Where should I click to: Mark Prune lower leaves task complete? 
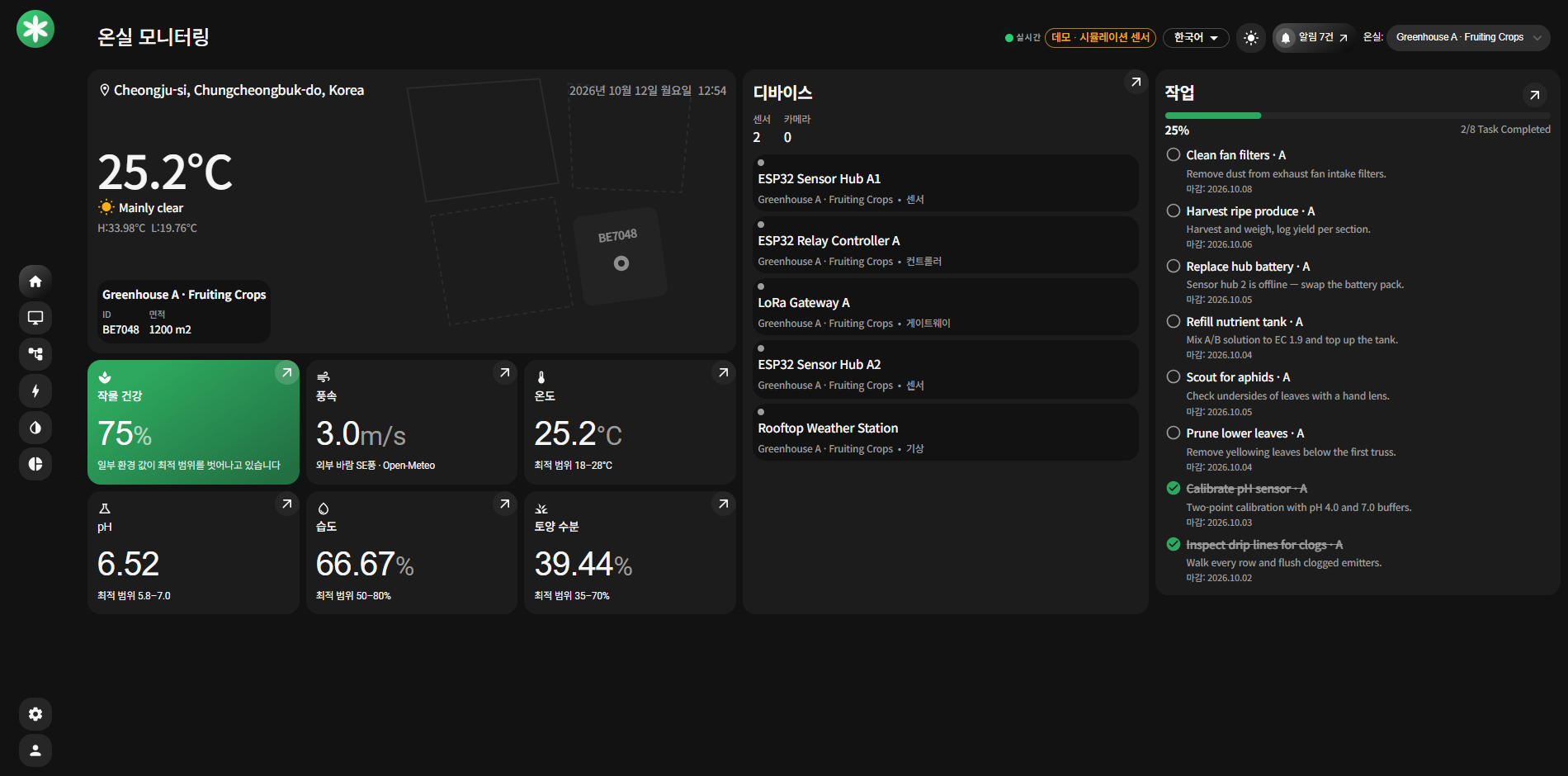coord(1174,433)
